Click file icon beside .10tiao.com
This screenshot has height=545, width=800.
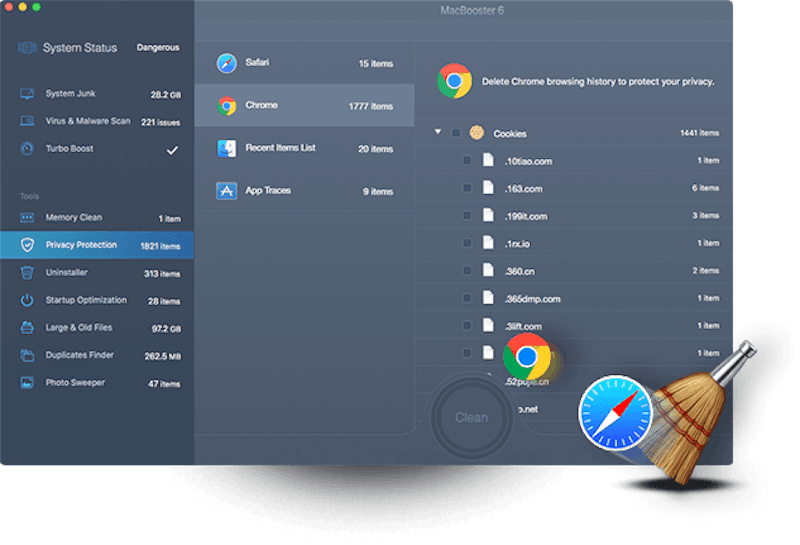click(488, 160)
